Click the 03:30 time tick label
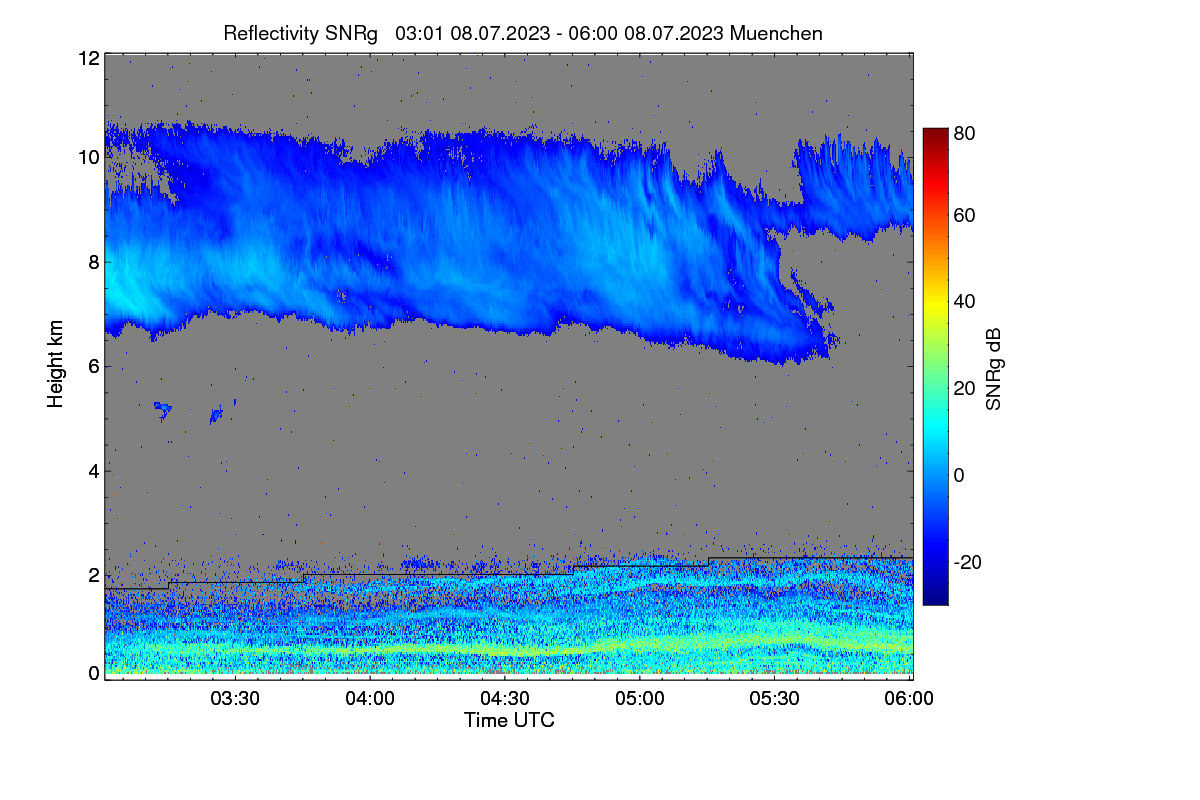Viewport: 1200px width, 800px height. (x=237, y=699)
